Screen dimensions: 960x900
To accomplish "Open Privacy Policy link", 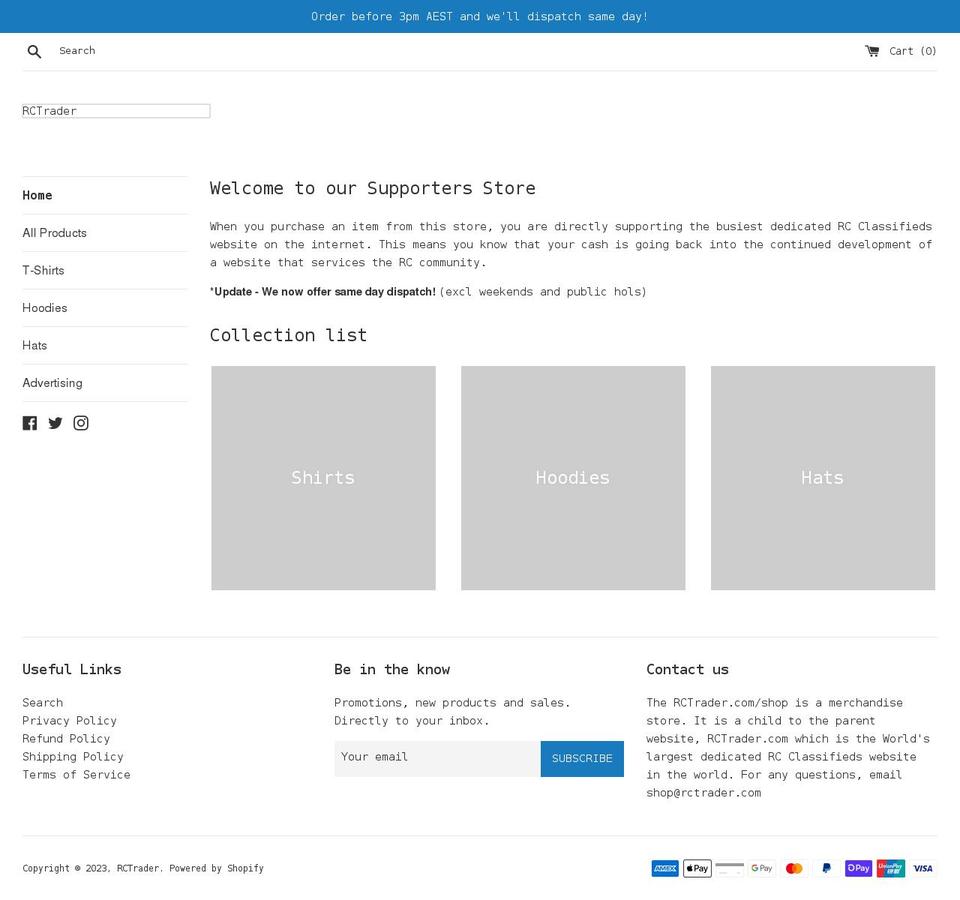I will coord(70,721).
